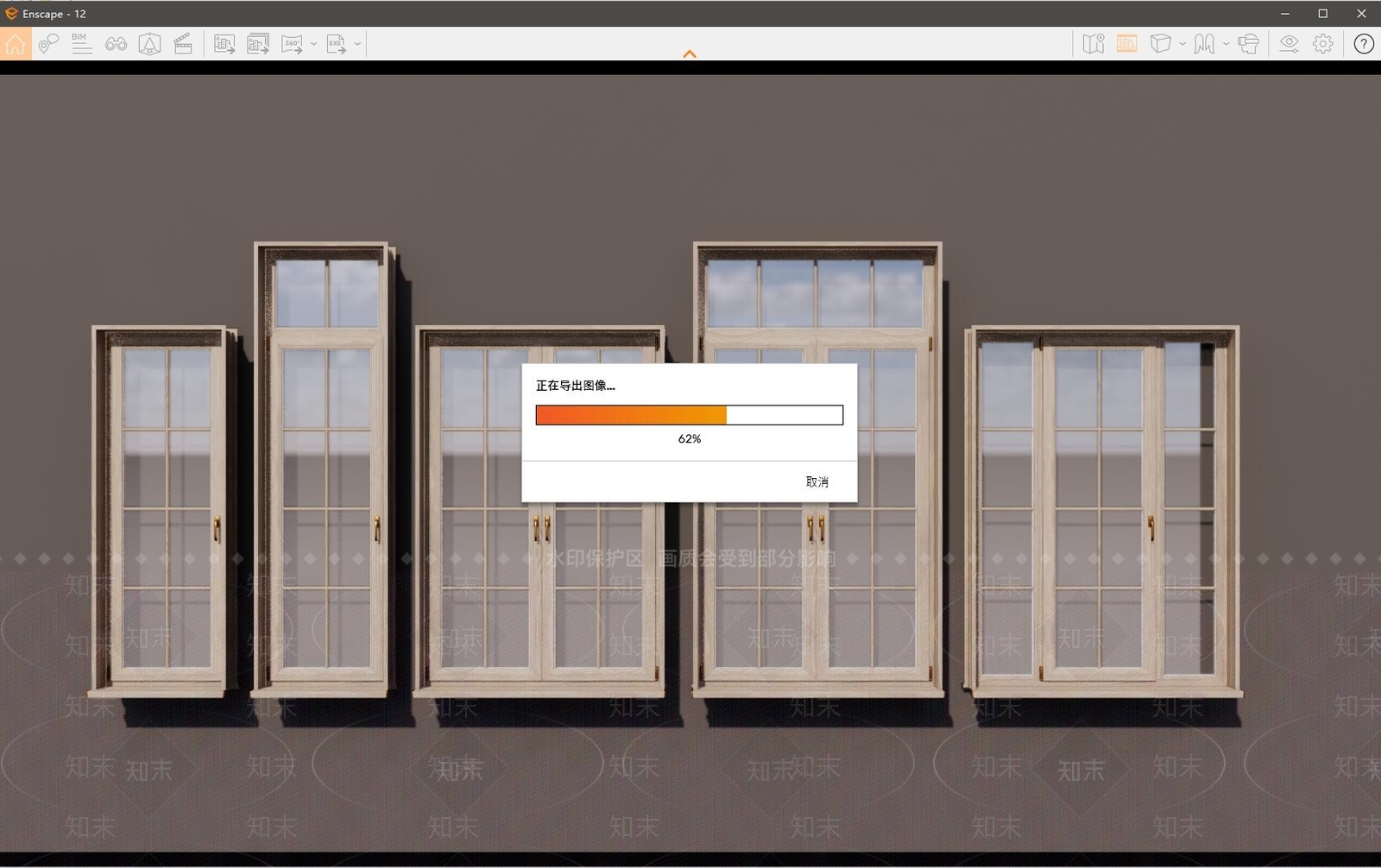Minimize the Enscape window
This screenshot has width=1381, height=868.
click(1284, 14)
